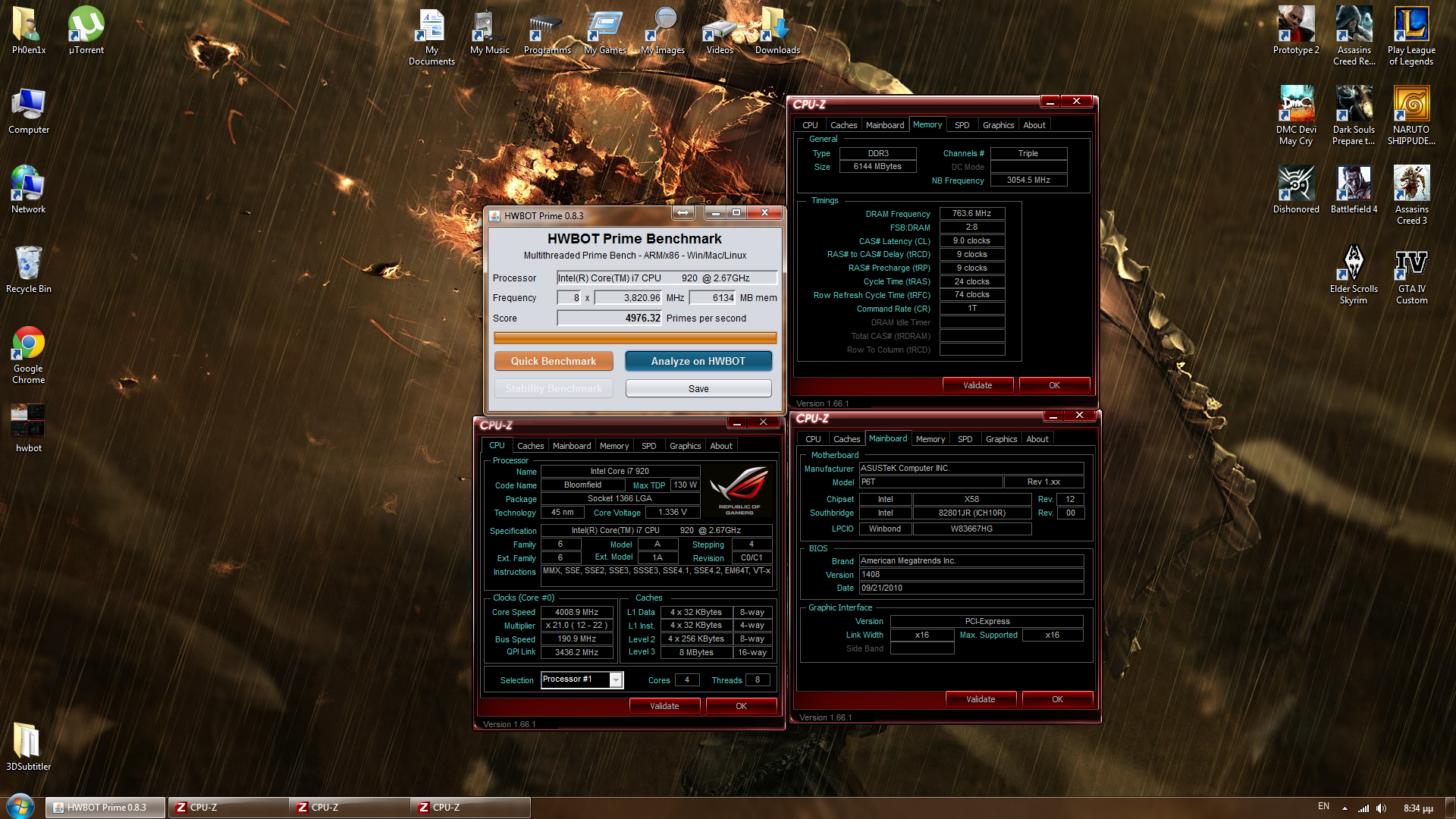The image size is (1456, 819).
Task: Launch Google Chrome from desktop
Action: [x=29, y=355]
